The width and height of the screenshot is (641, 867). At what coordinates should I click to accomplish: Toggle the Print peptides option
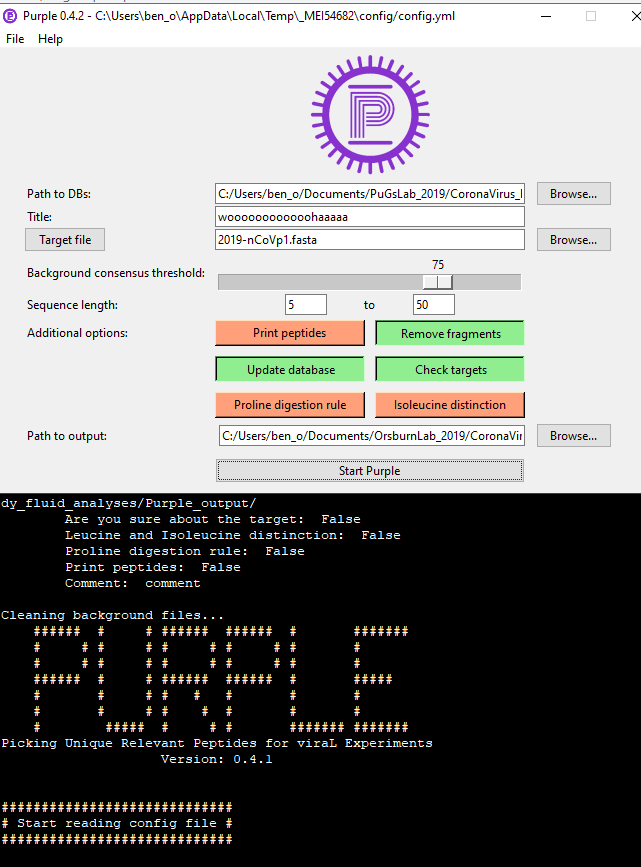(x=289, y=333)
